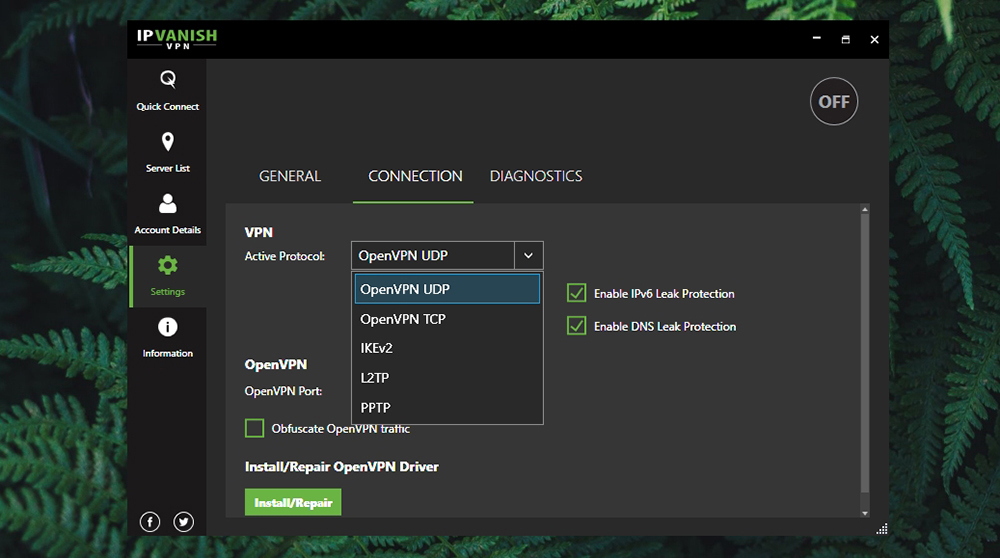
Task: Minimize the IPVanish window
Action: (816, 39)
